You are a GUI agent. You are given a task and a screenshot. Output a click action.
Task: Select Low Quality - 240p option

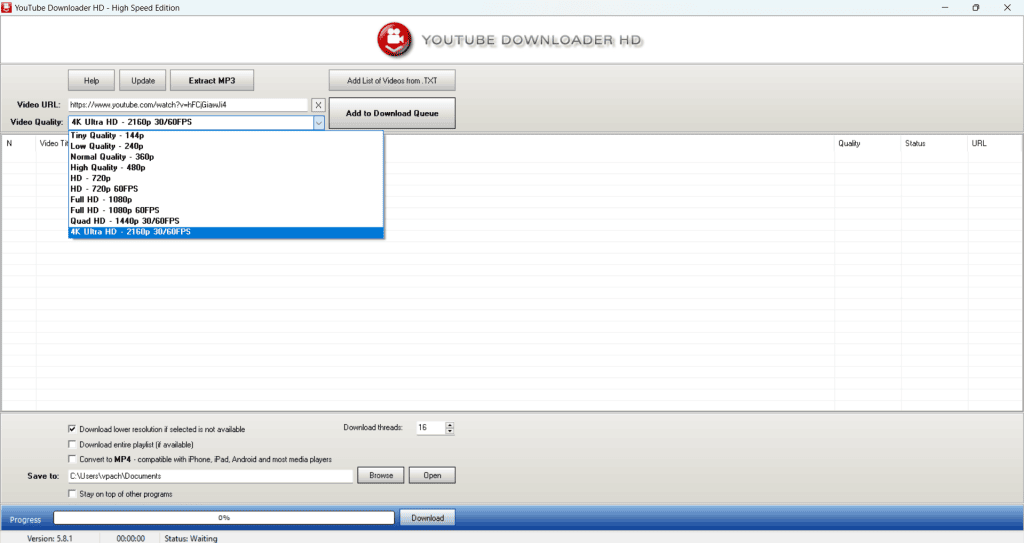[226, 146]
